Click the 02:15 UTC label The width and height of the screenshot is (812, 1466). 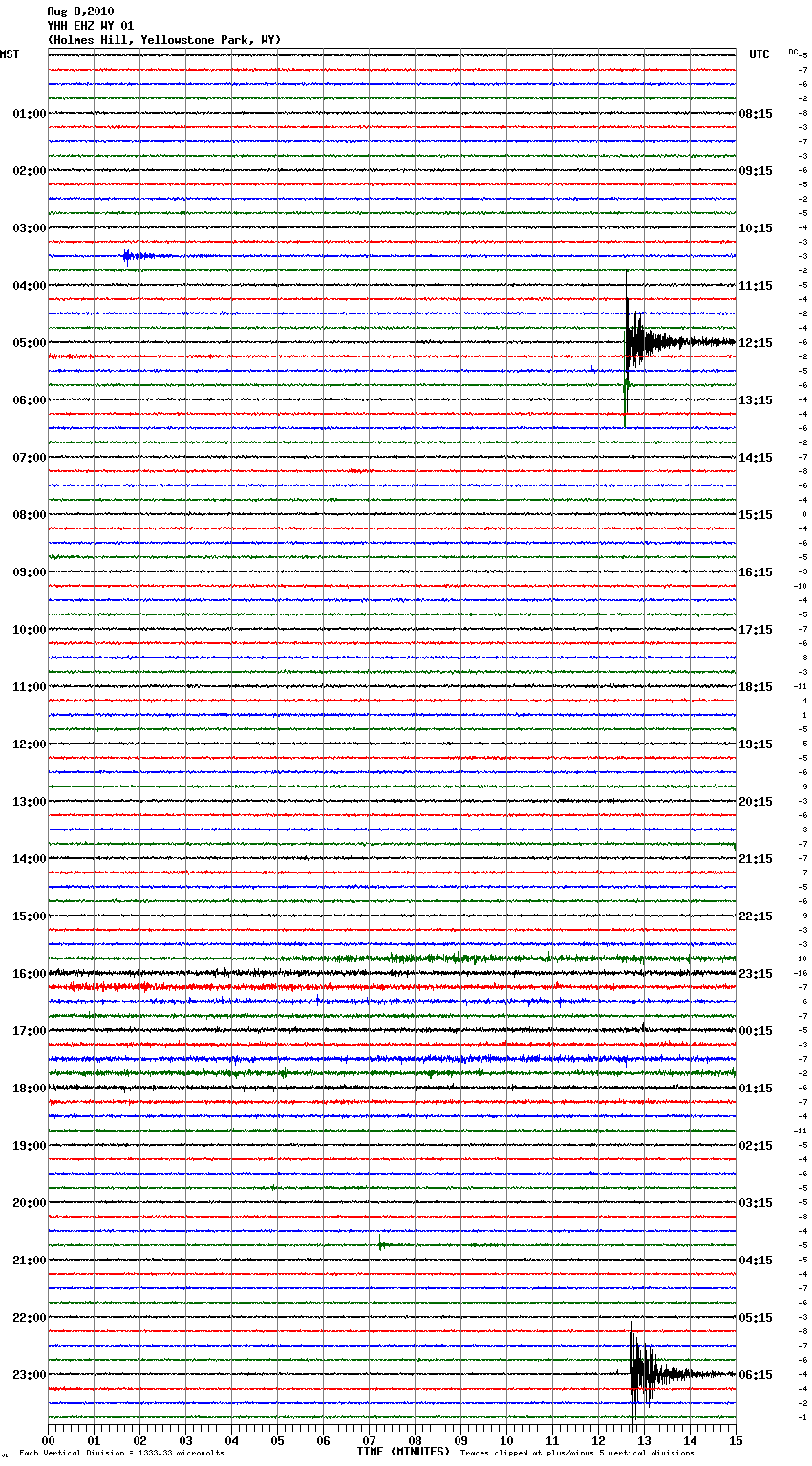coord(756,1146)
